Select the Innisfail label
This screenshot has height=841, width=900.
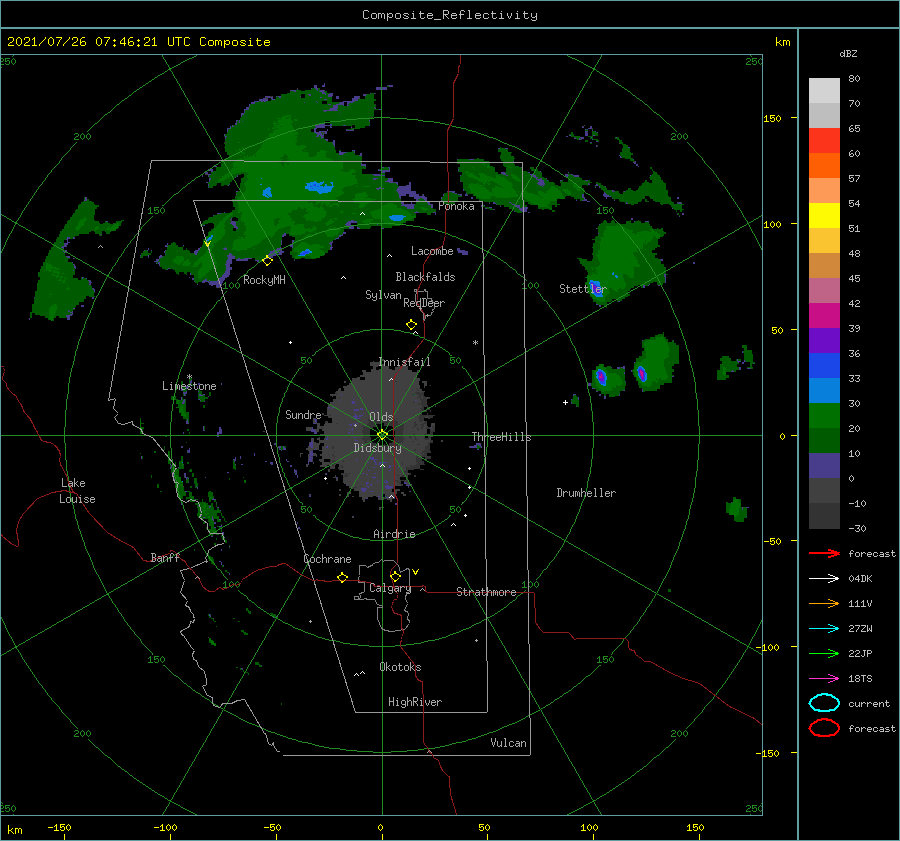pyautogui.click(x=404, y=362)
